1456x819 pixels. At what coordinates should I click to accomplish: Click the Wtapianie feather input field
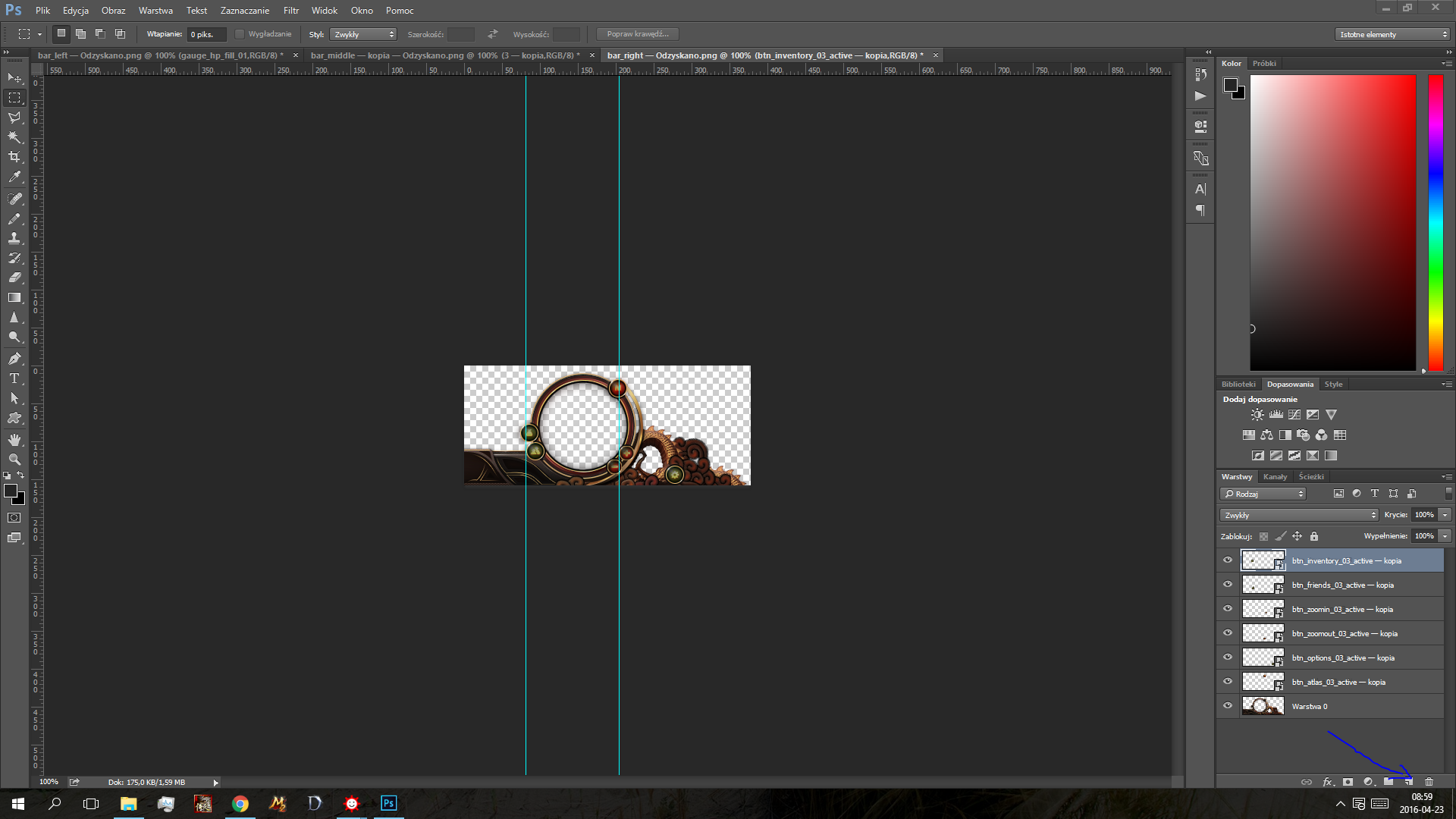tap(206, 34)
